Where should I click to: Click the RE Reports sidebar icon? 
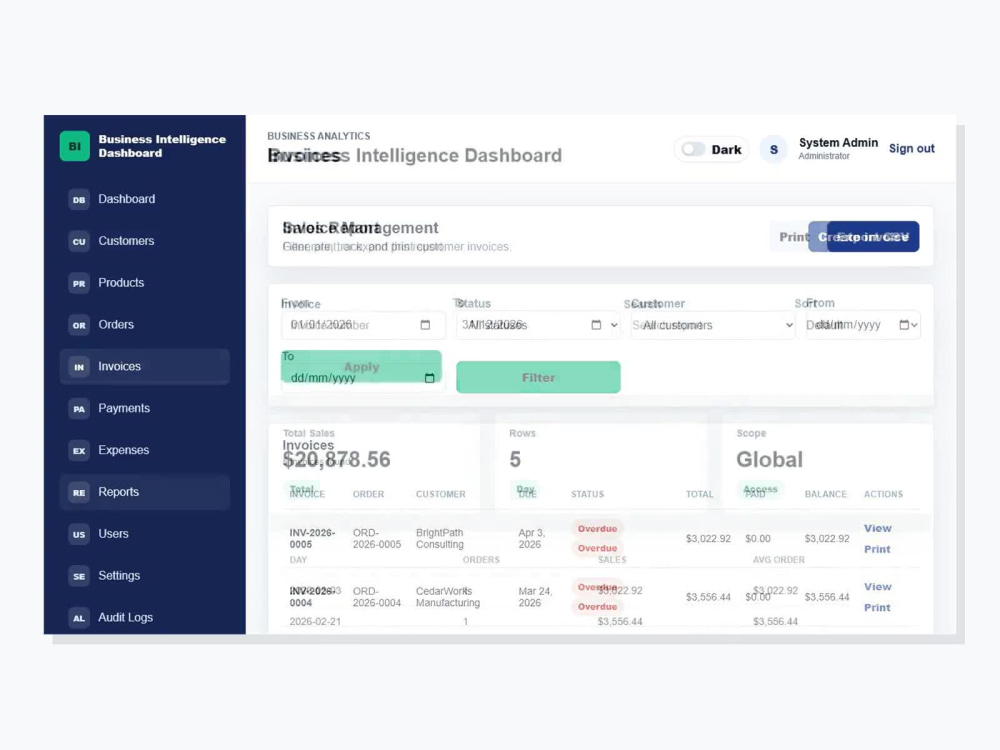tap(78, 492)
